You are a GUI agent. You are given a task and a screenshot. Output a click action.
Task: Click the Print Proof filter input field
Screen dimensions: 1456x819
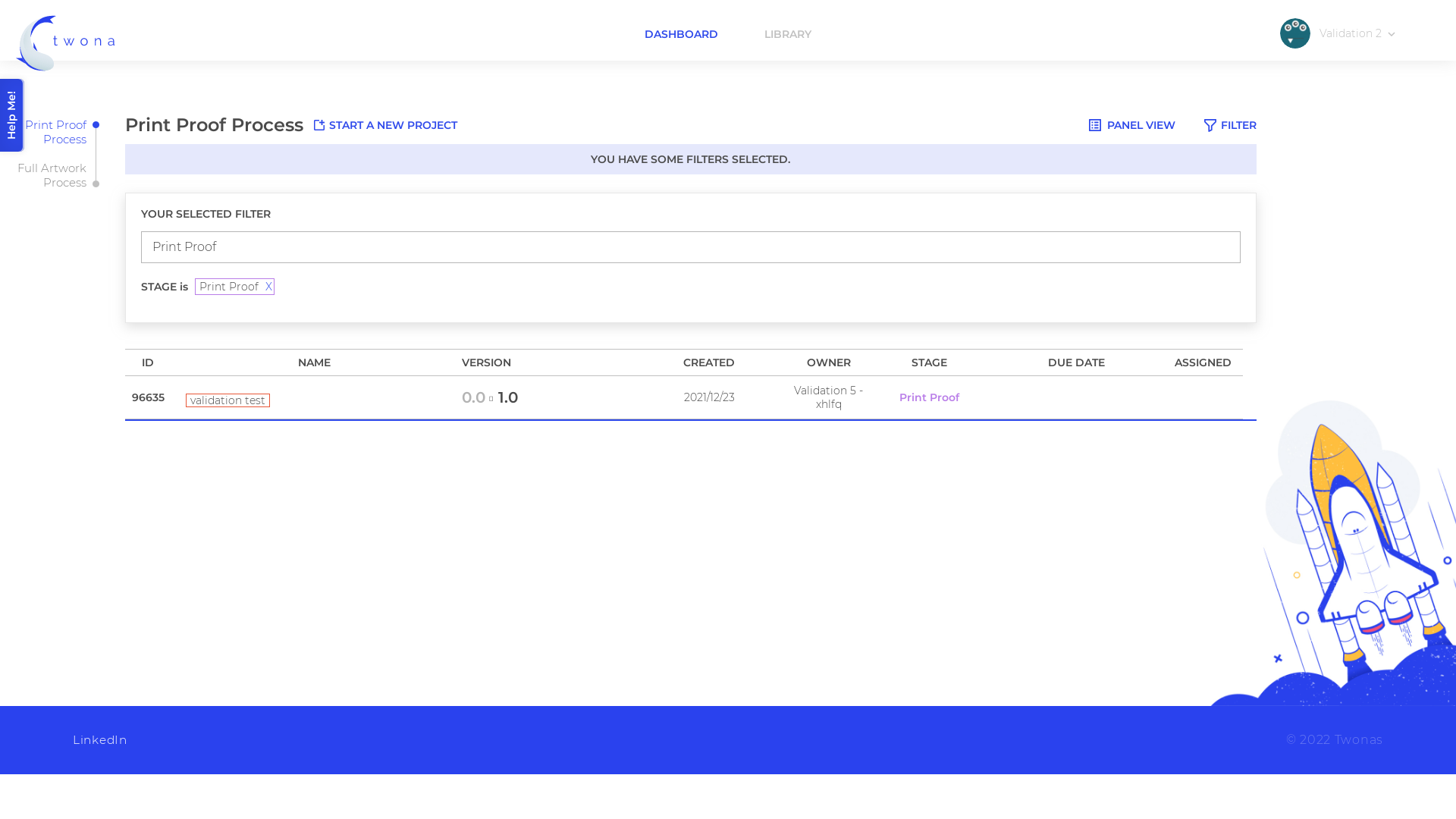pos(690,247)
